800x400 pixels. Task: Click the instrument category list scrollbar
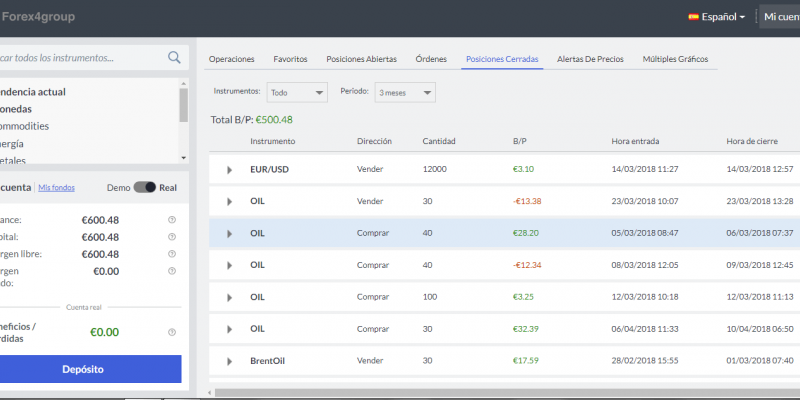click(x=183, y=105)
